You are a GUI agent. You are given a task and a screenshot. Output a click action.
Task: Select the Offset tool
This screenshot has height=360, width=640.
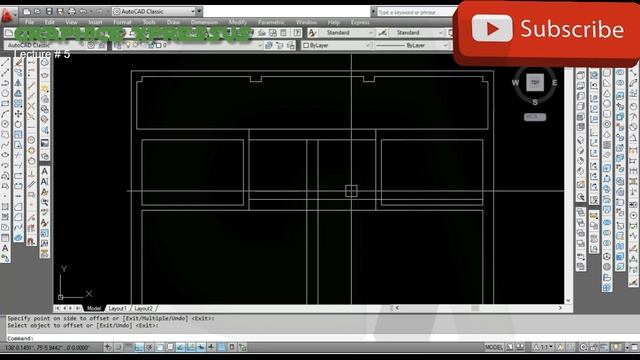coord(18,93)
